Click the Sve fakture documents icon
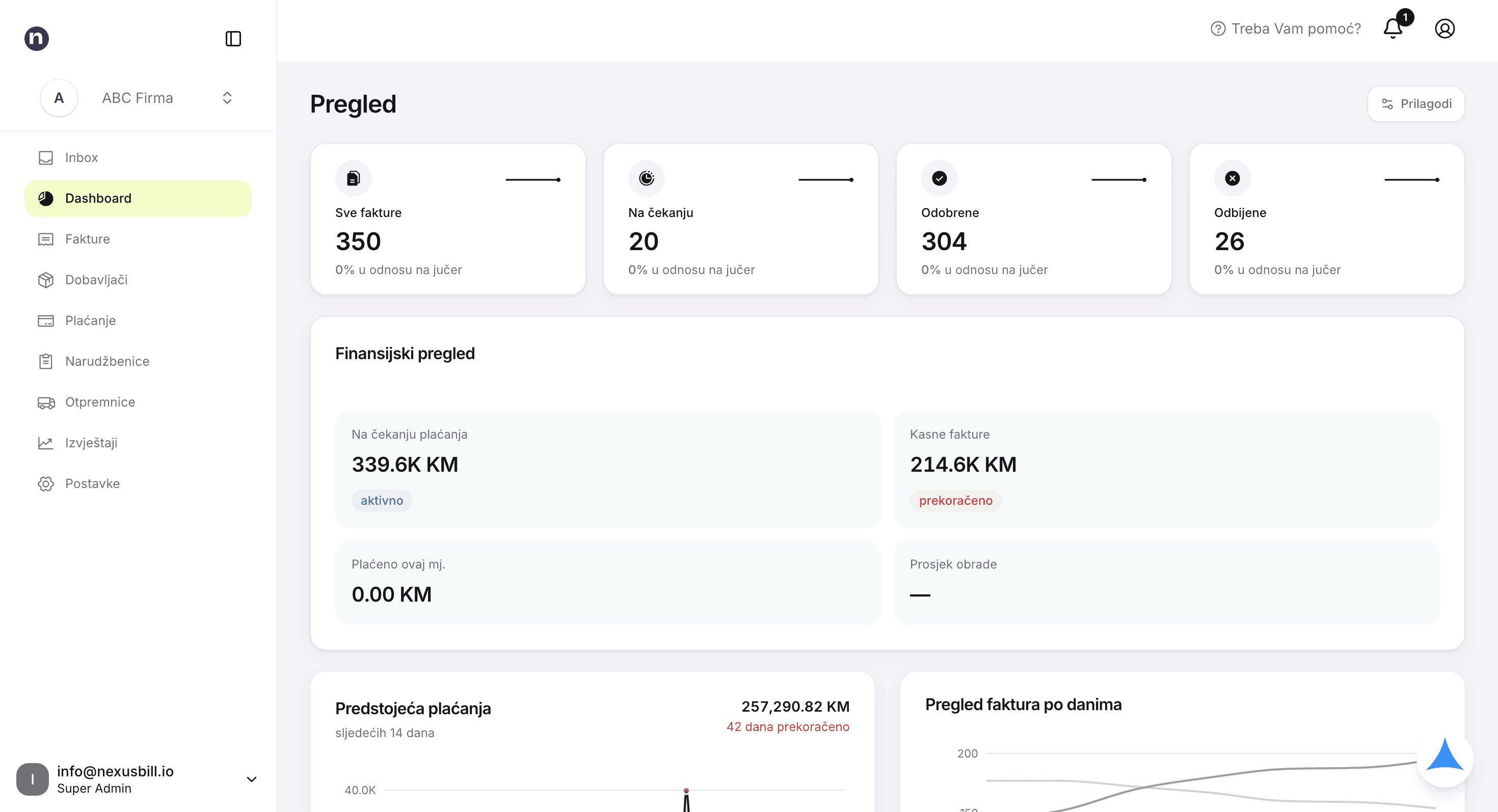Image resolution: width=1498 pixels, height=812 pixels. coord(354,178)
